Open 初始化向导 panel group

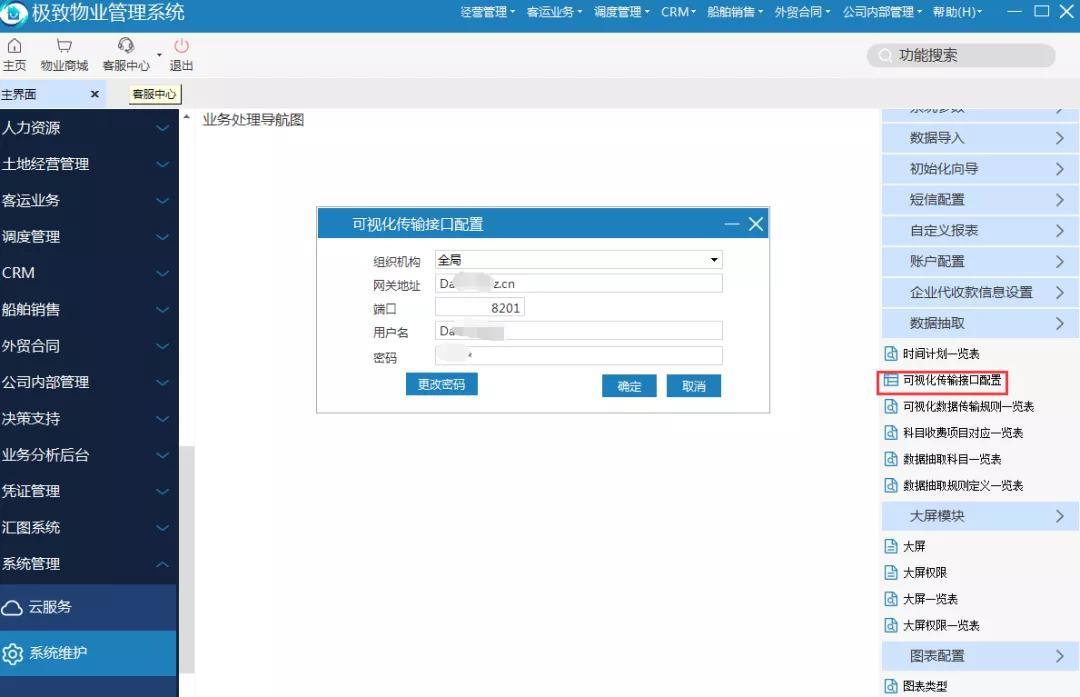[979, 169]
